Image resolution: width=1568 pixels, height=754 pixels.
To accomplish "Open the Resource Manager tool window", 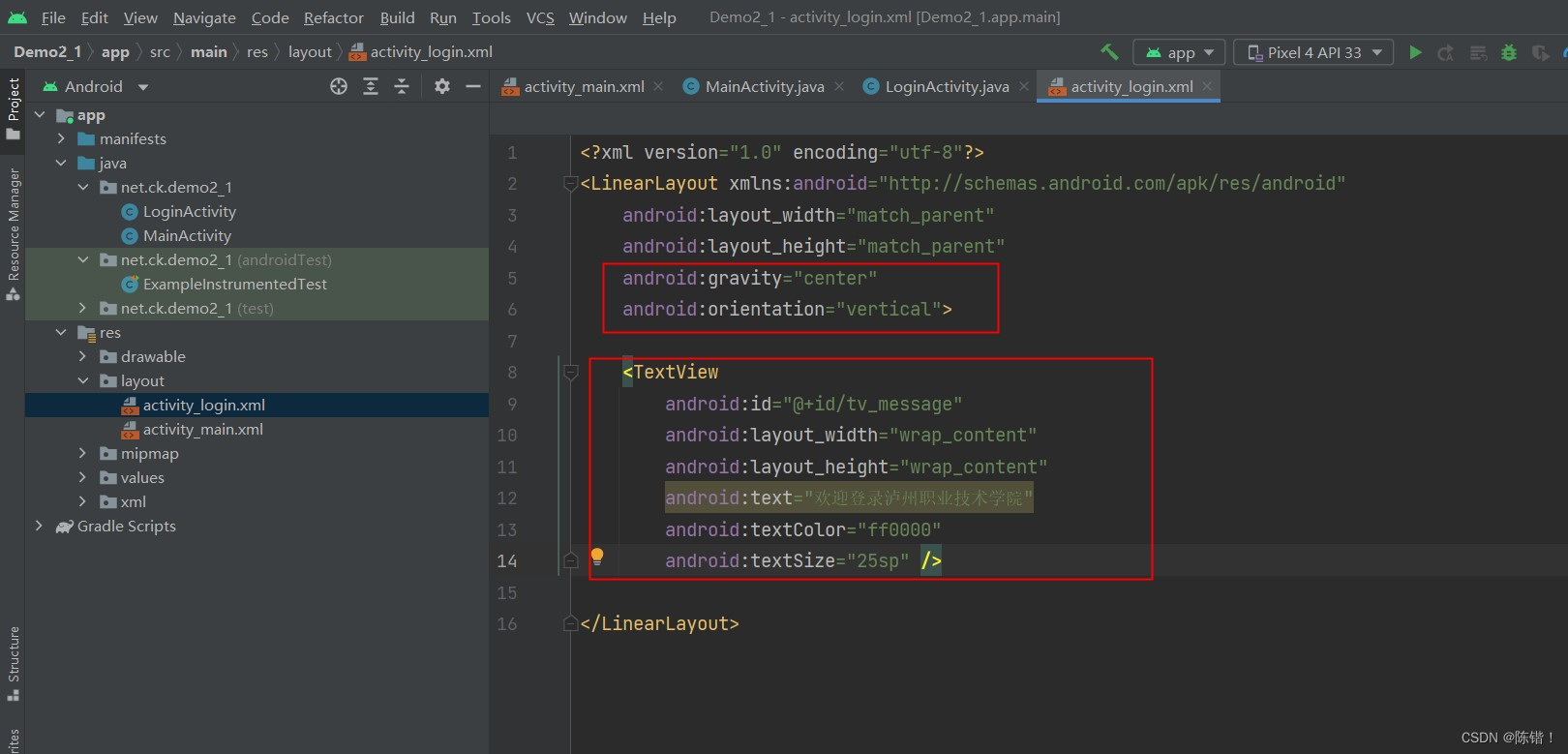I will (13, 233).
